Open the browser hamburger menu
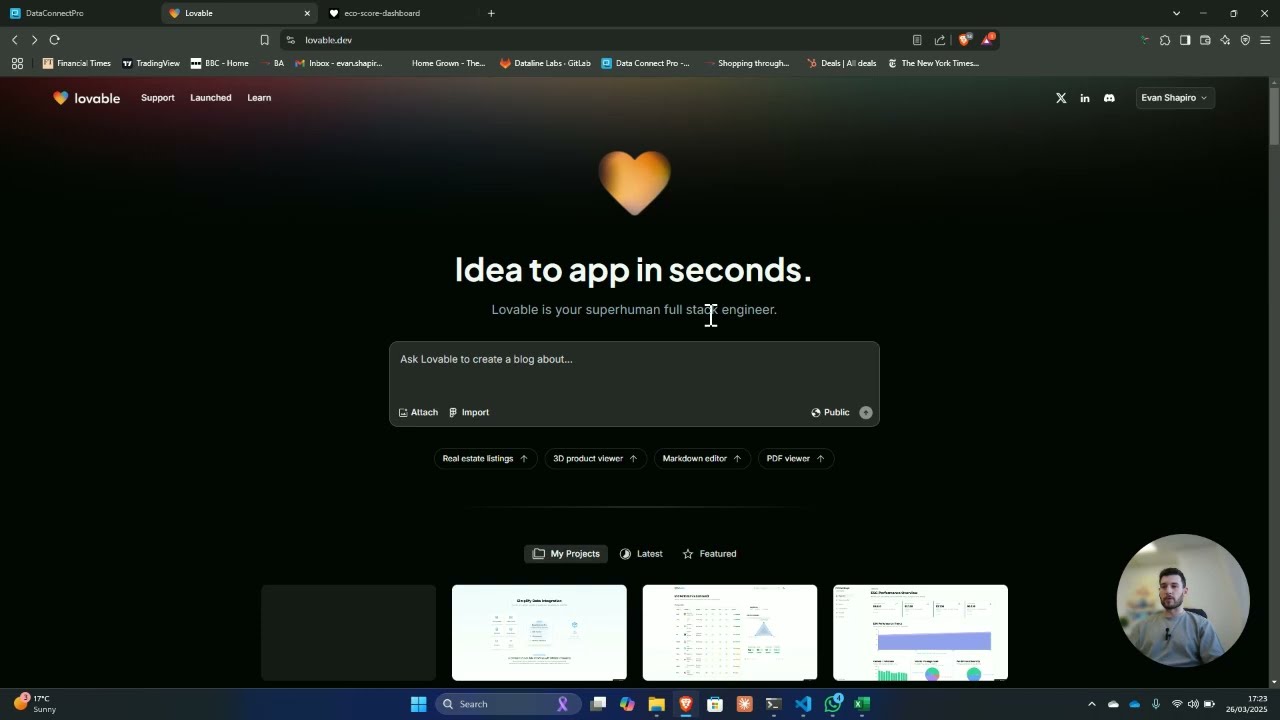Screen dimensions: 1280x720 point(1265,40)
